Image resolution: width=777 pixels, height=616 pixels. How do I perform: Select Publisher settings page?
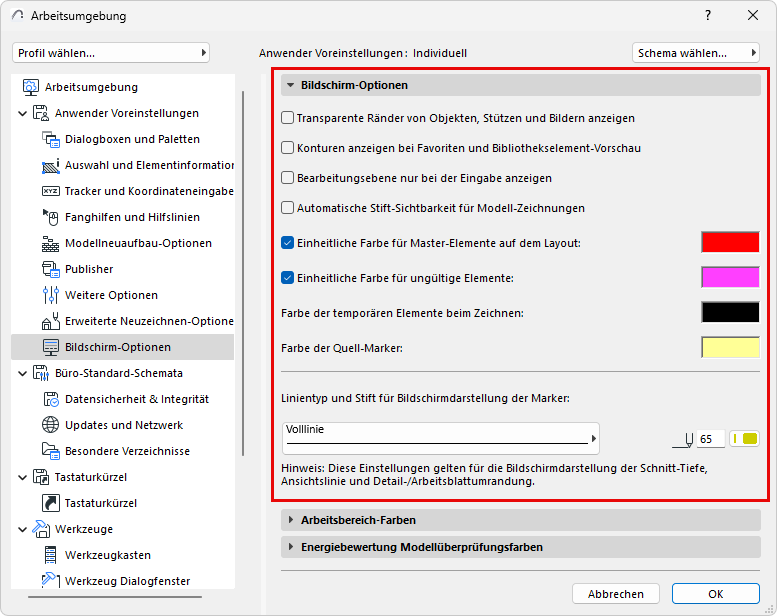pyautogui.click(x=89, y=269)
